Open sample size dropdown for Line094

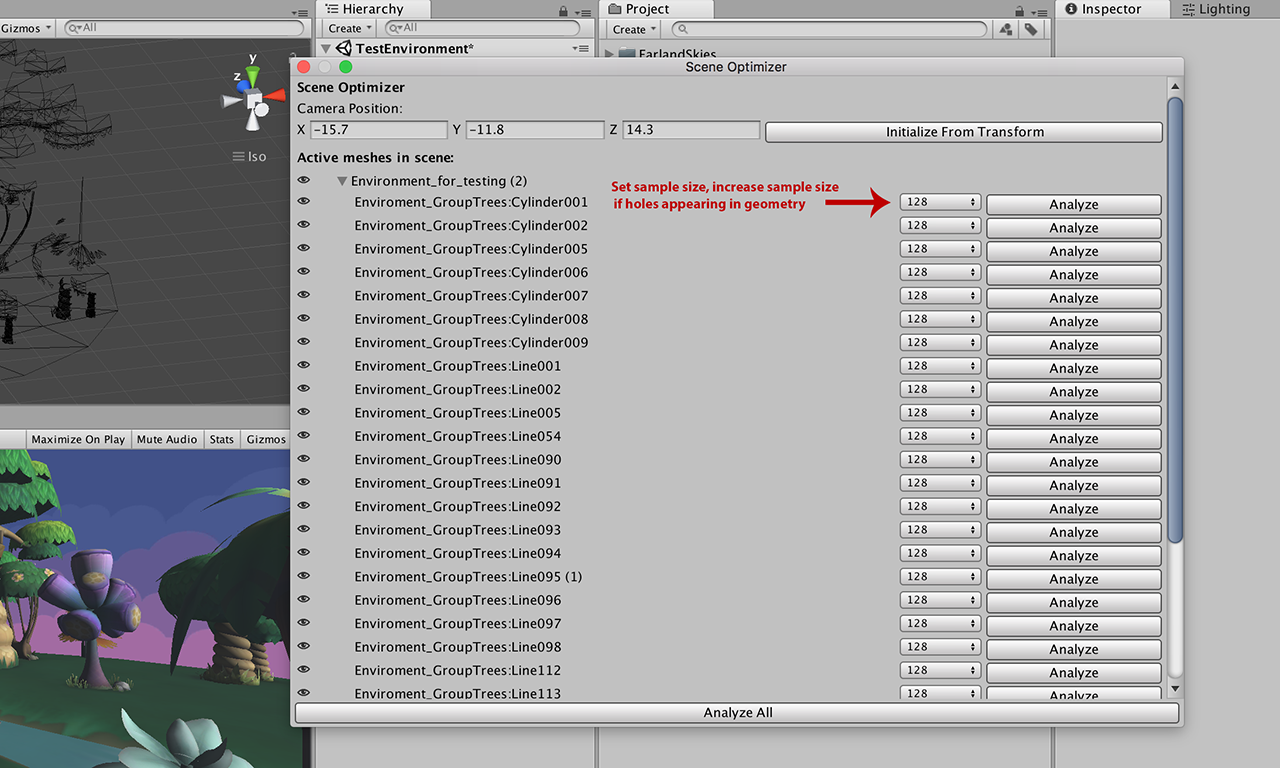940,553
